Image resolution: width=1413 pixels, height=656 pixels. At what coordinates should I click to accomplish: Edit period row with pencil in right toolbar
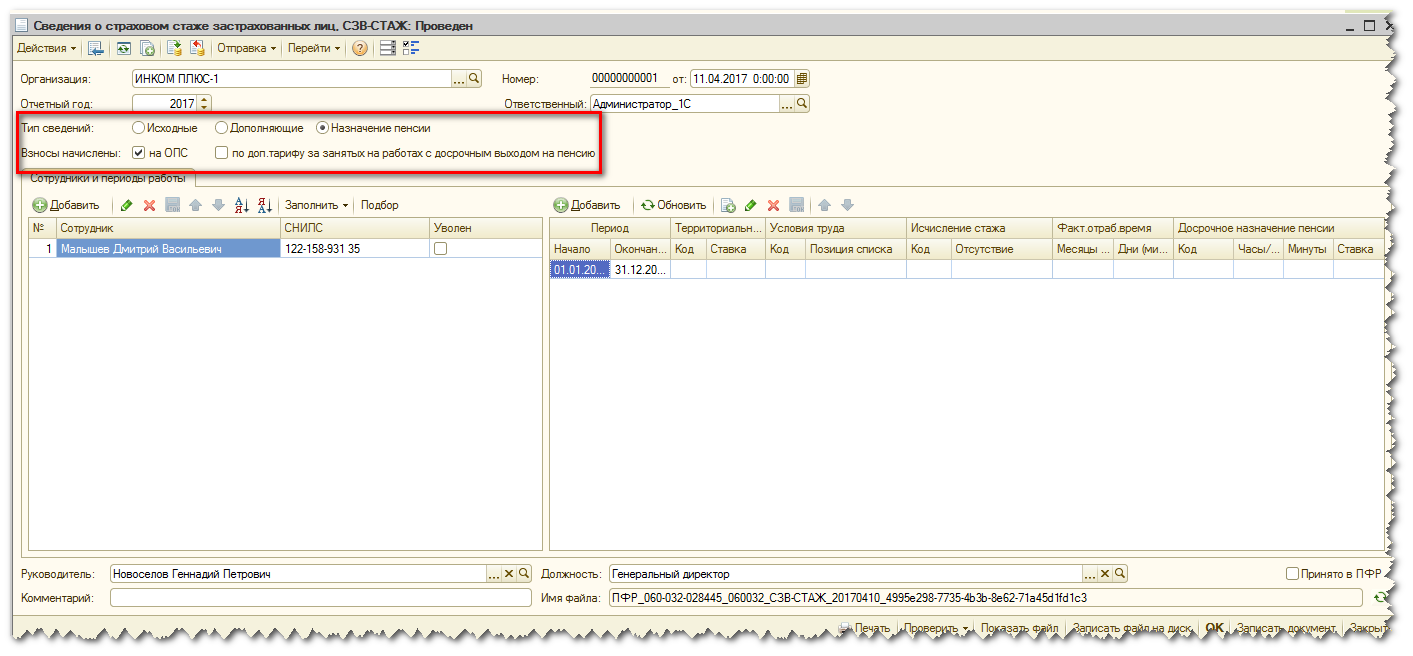(x=751, y=205)
